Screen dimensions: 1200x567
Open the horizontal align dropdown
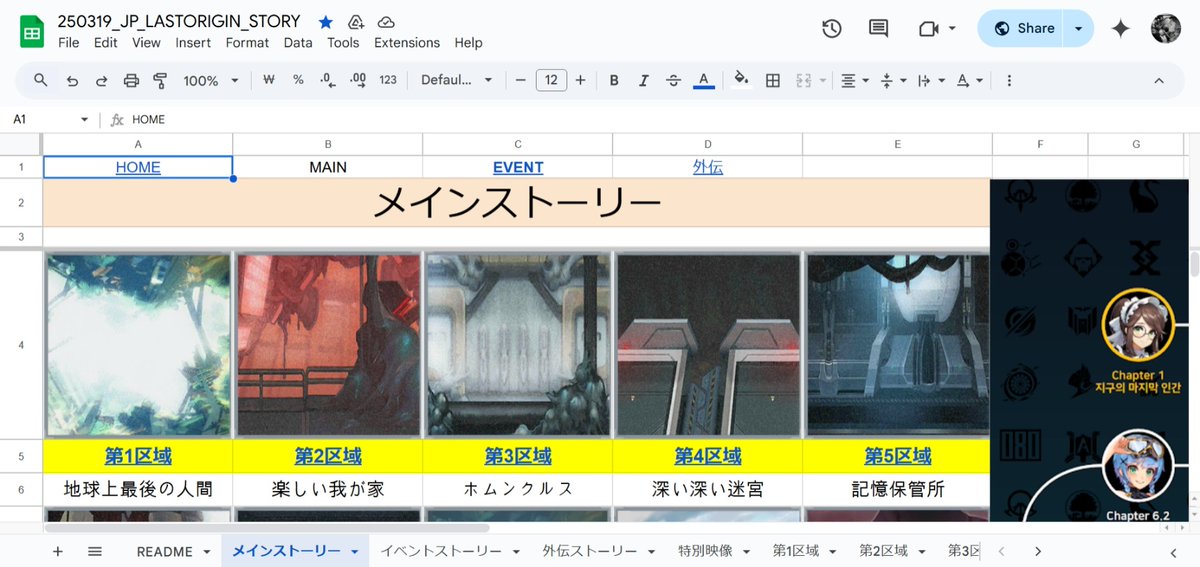(853, 81)
